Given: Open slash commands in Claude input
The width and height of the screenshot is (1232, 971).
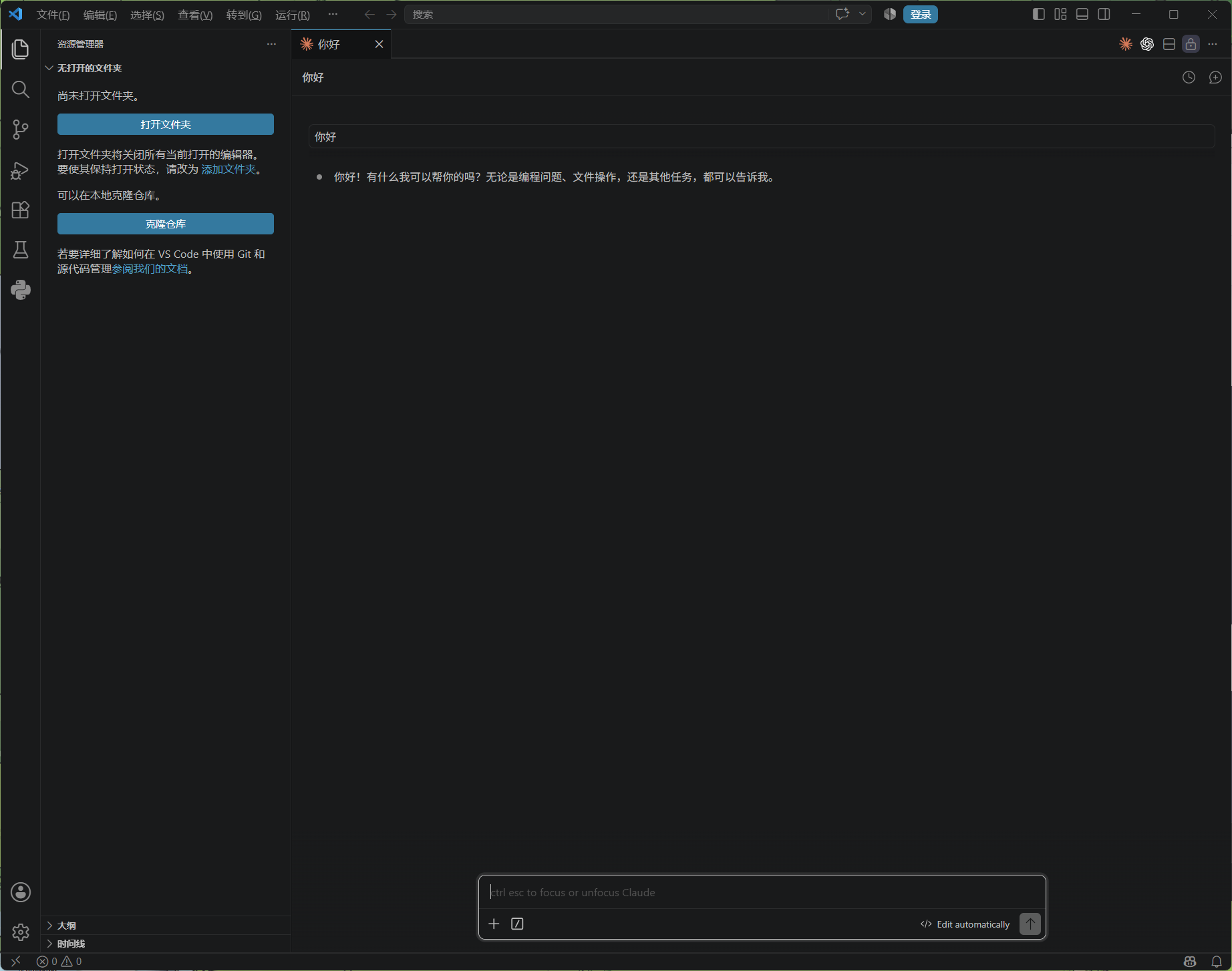Looking at the screenshot, I should tap(517, 924).
